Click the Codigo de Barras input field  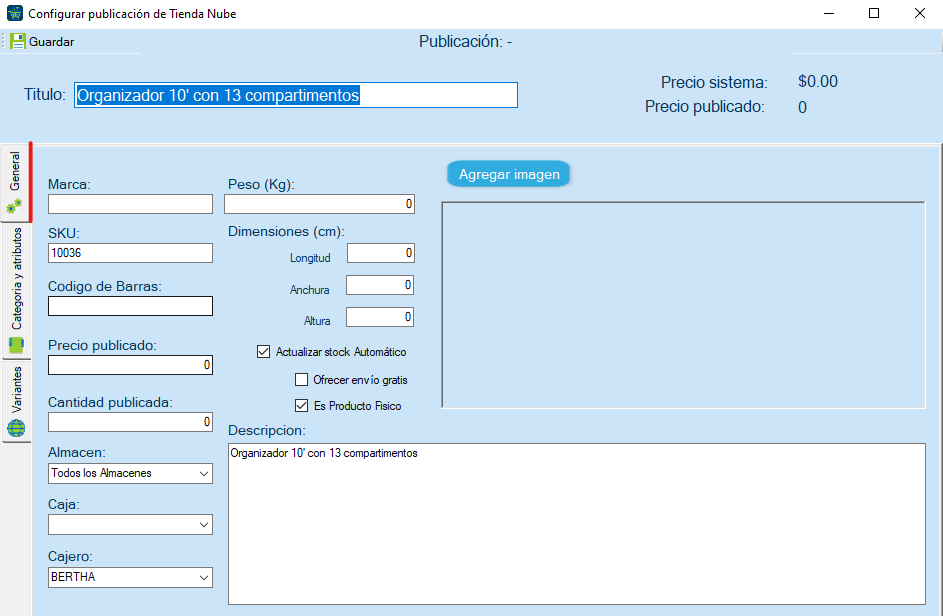[x=131, y=306]
